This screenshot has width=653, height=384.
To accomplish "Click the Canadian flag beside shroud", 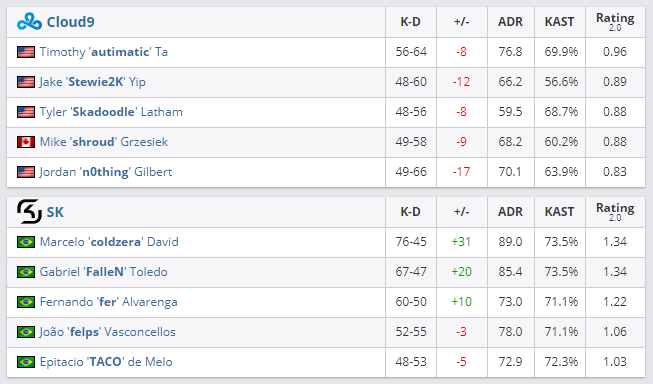I will 26,142.
